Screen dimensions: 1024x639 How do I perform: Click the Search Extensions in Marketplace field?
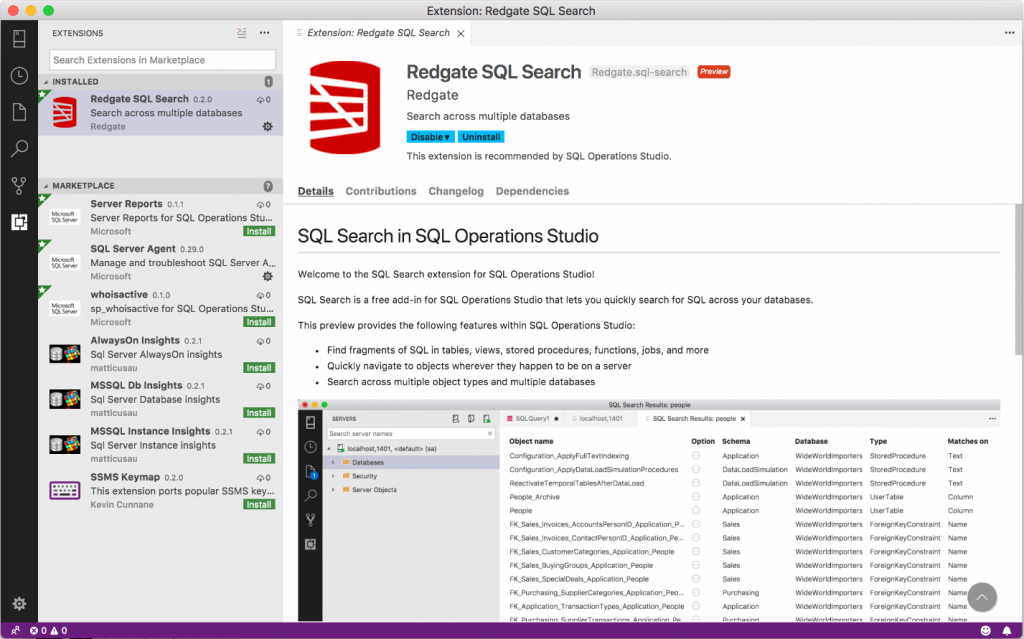(162, 60)
